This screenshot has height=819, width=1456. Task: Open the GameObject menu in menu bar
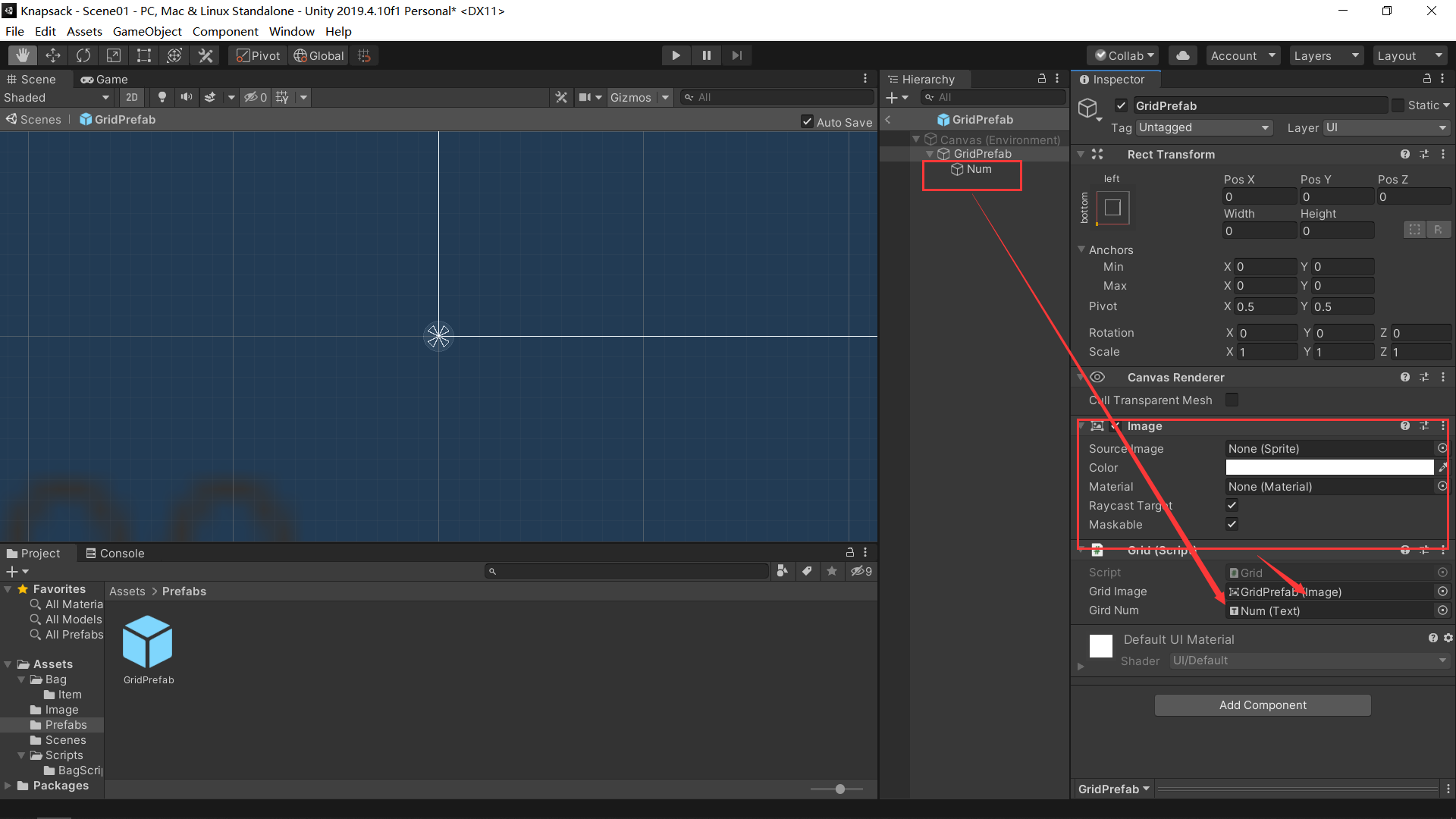[x=146, y=31]
